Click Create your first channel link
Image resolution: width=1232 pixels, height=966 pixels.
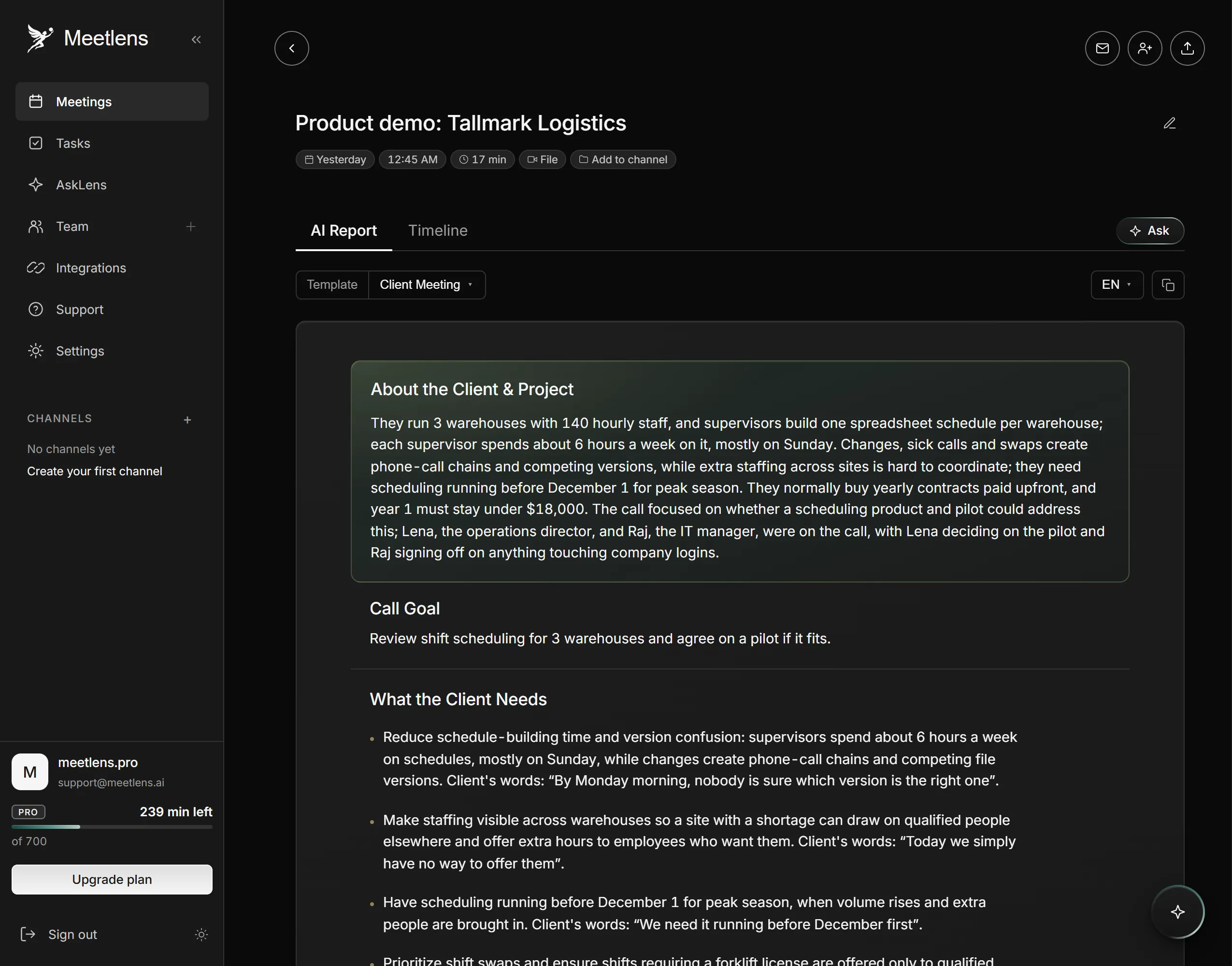[x=95, y=471]
